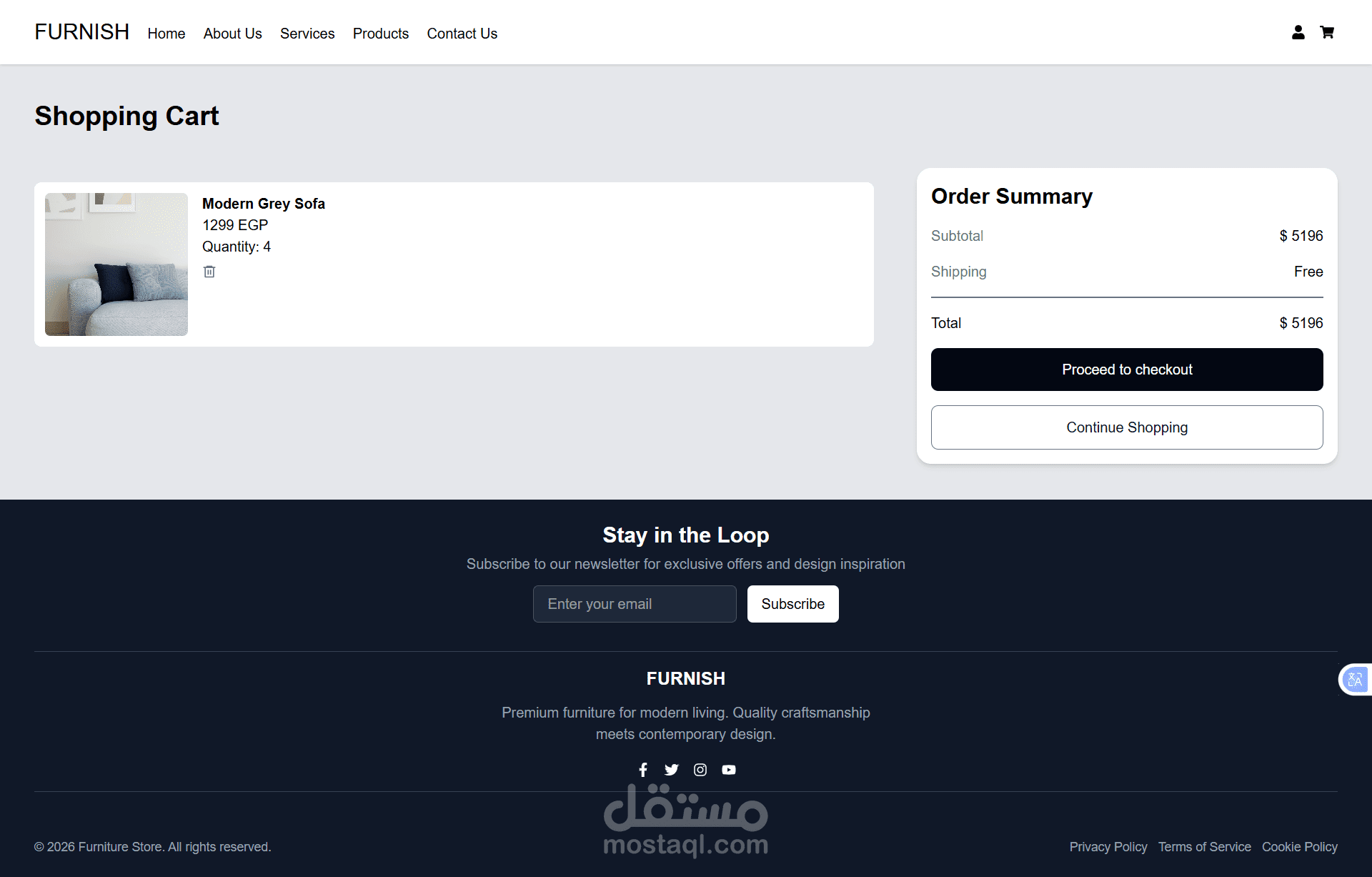Click the Subscribe newsletter button

coord(792,604)
